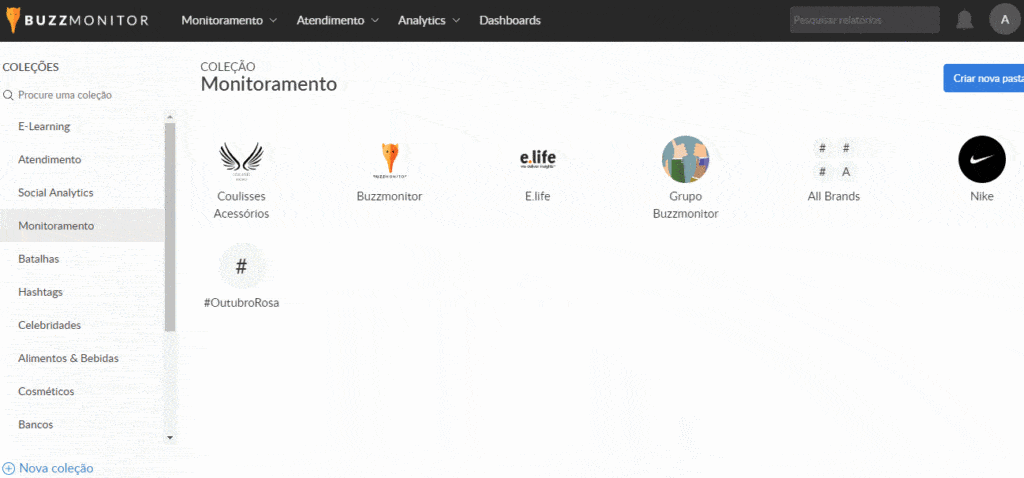Click the Buzzmonitor logo in header
This screenshot has height=478, width=1024.
pyautogui.click(x=76, y=20)
